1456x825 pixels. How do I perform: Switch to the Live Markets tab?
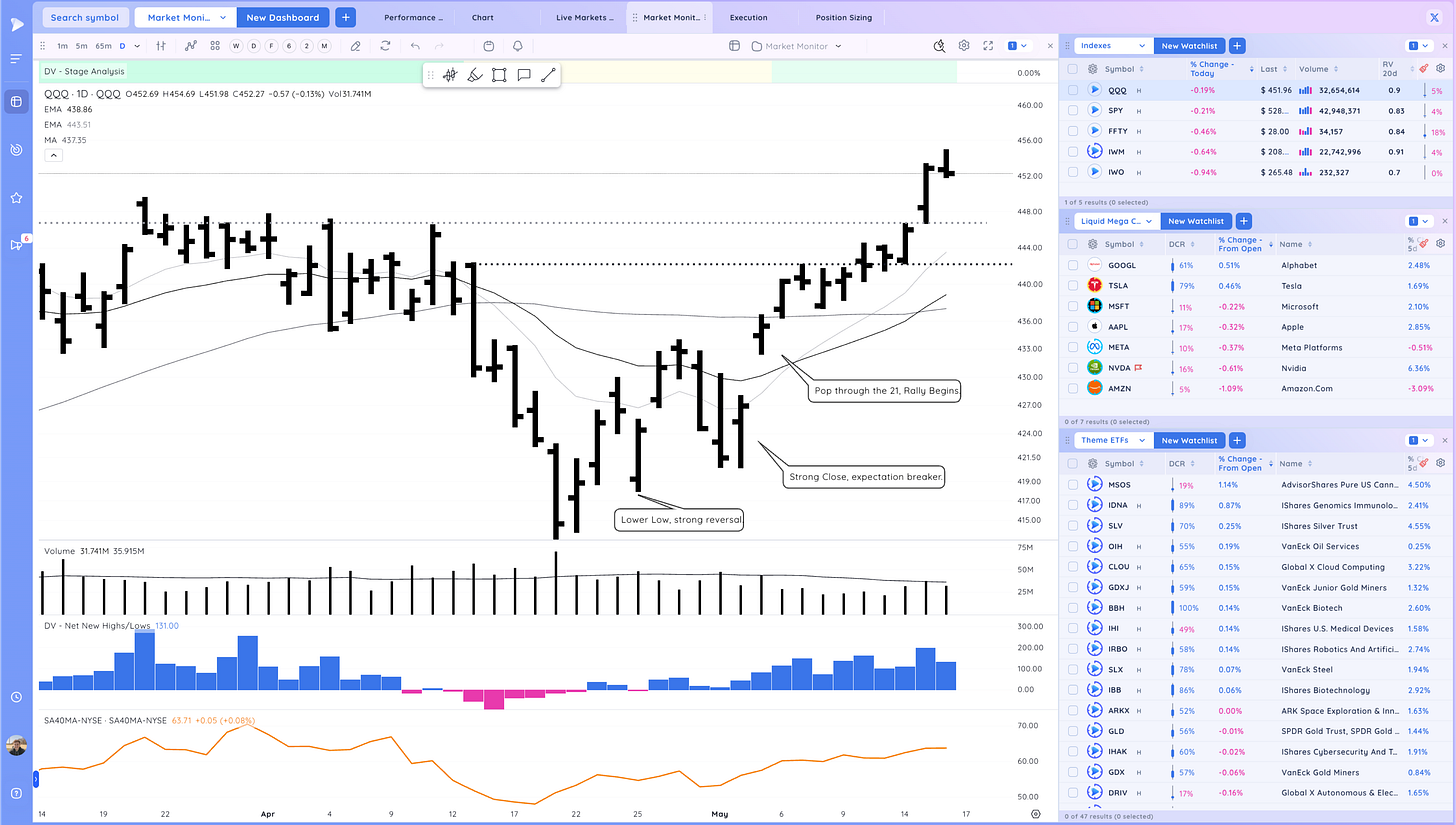(x=585, y=17)
